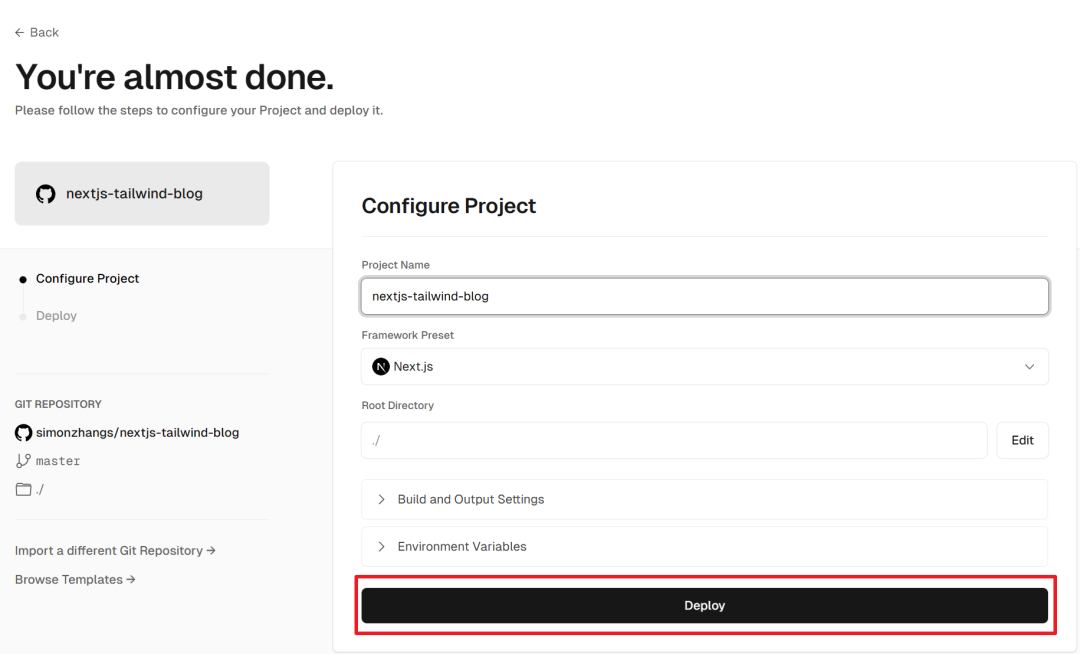Open simonzhangs/nextjs-tailwind-blog repository link

pos(137,433)
